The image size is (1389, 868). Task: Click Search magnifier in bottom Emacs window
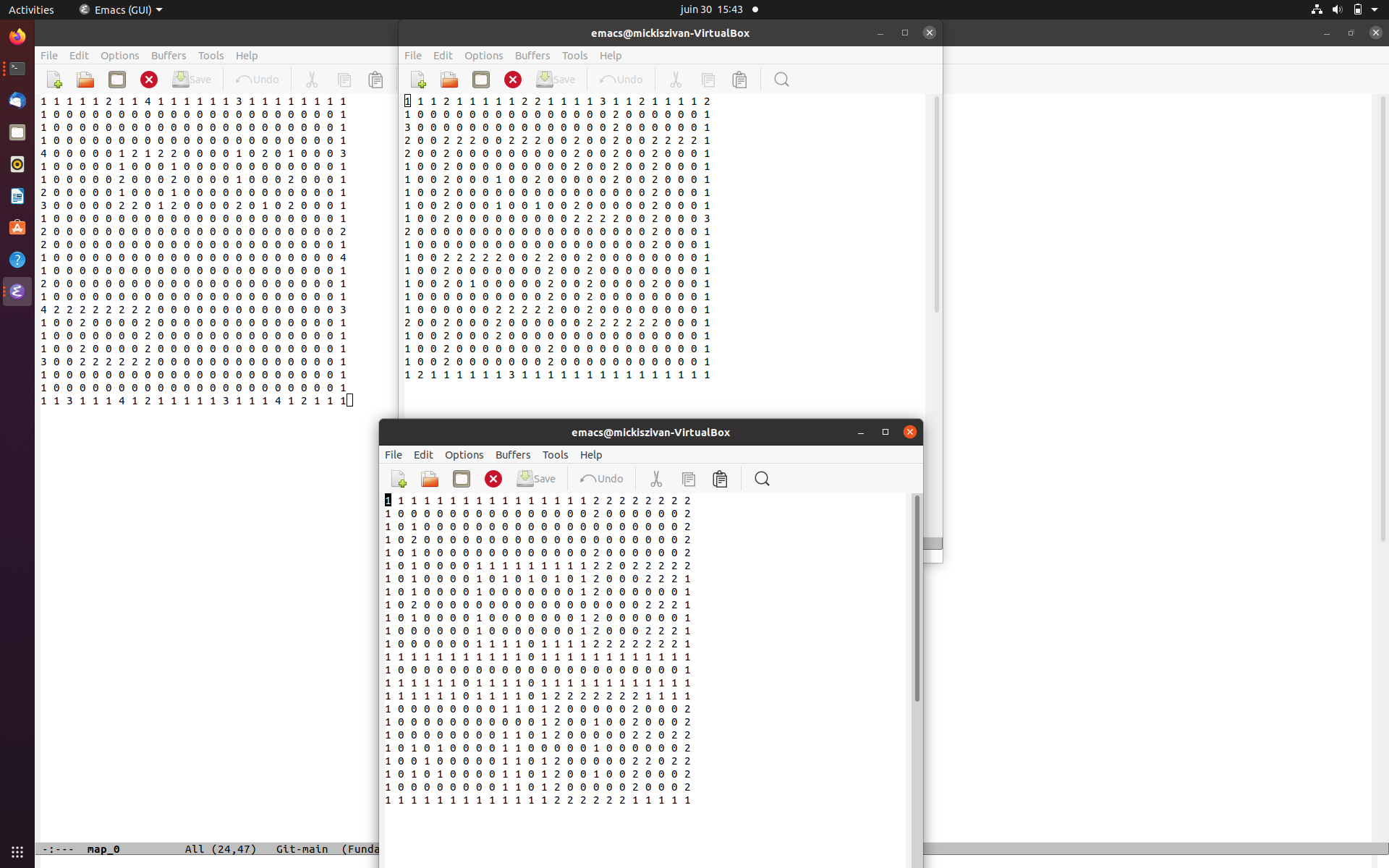[x=762, y=479]
